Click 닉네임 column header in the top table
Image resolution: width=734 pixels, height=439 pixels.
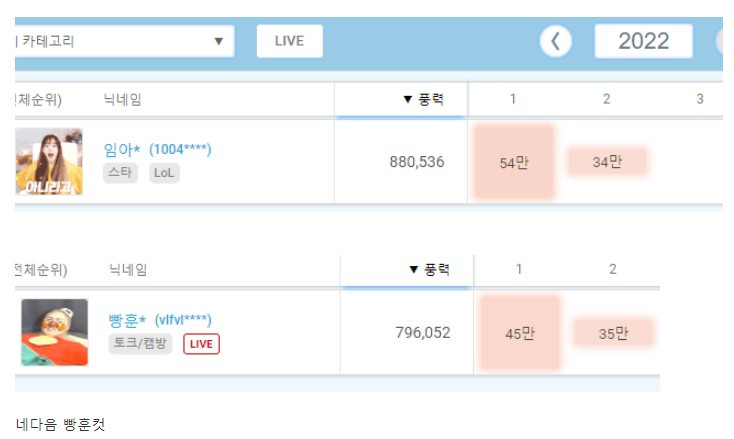point(122,99)
